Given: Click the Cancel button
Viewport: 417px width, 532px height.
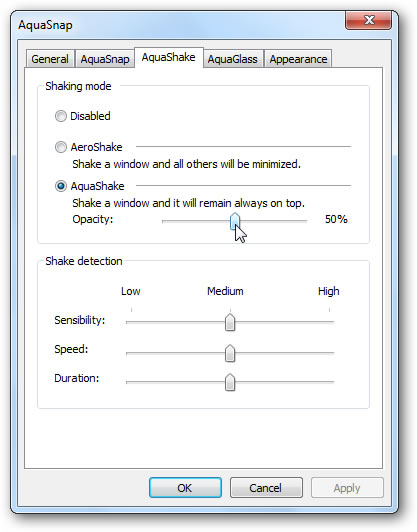Looking at the screenshot, I should click(266, 488).
